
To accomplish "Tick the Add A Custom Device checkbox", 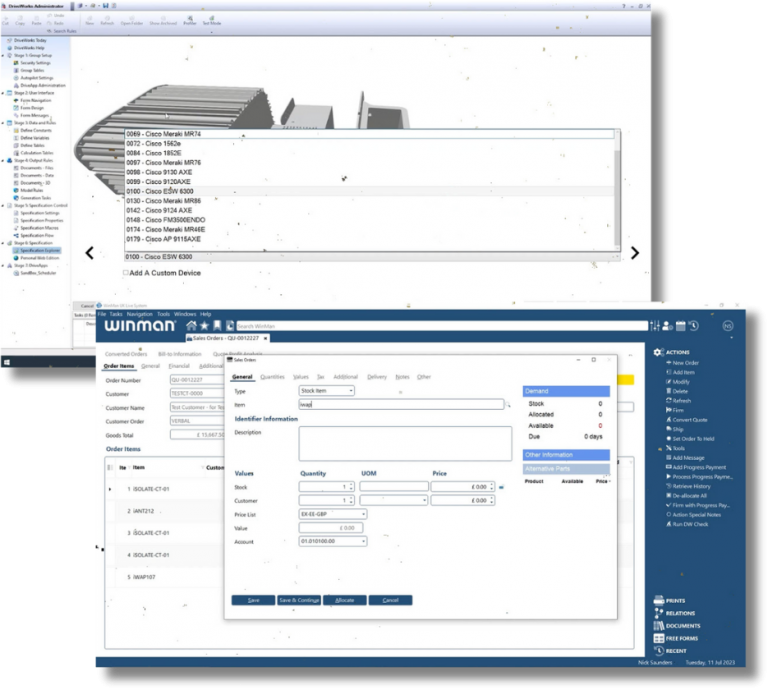I will coord(126,272).
